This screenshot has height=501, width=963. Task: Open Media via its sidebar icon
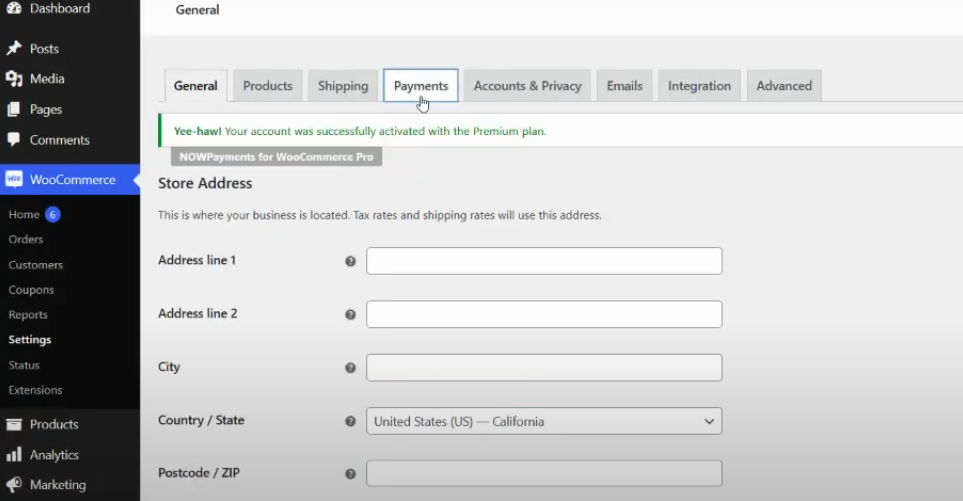[x=14, y=79]
